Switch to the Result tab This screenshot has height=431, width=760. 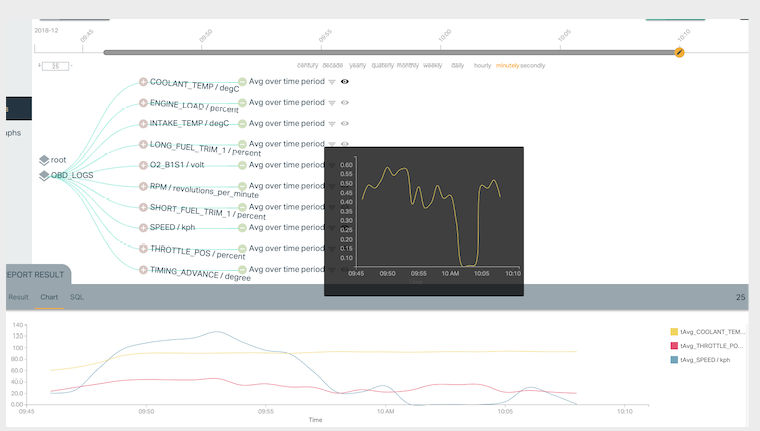(18, 298)
